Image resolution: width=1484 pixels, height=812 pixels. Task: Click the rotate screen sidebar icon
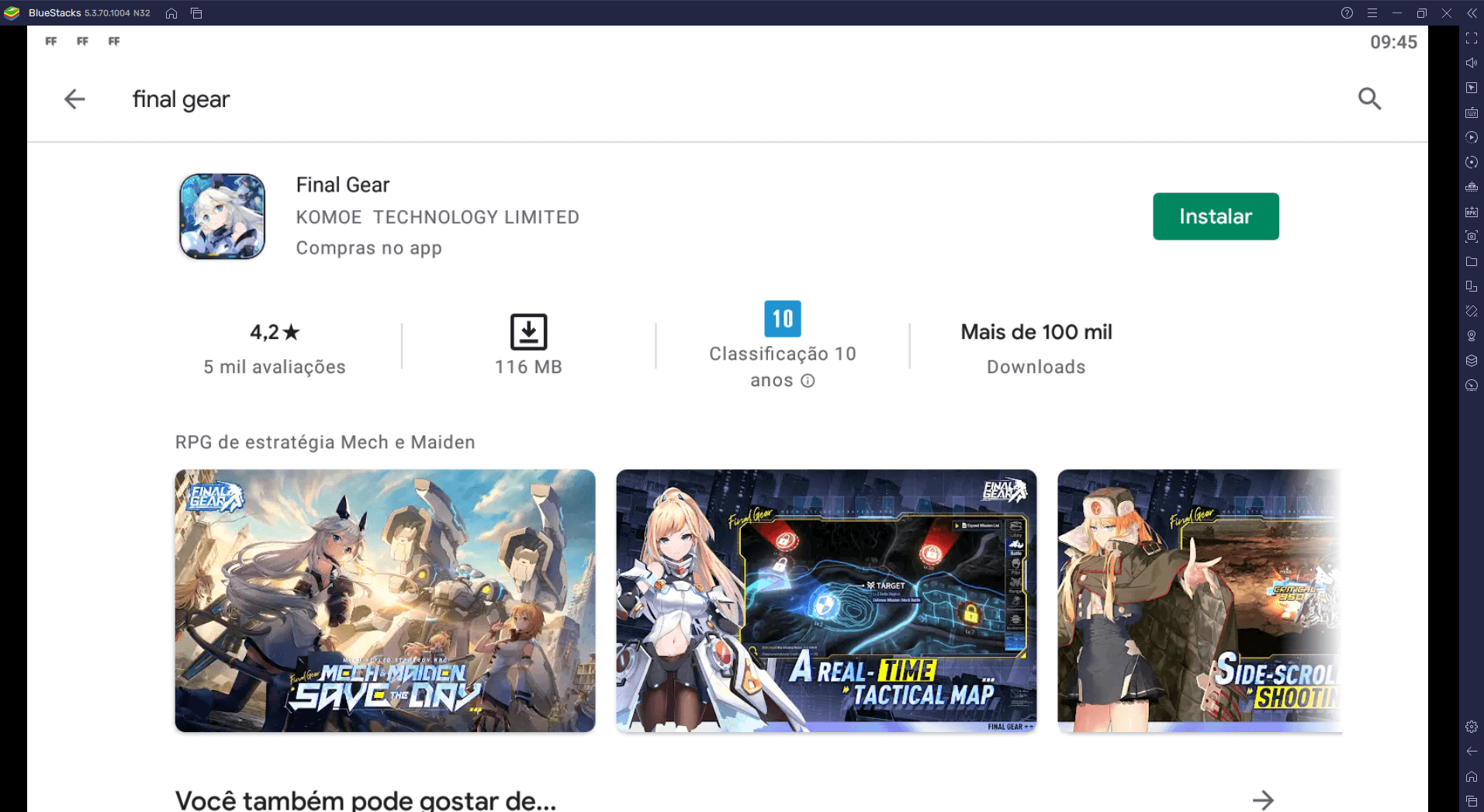coord(1472,286)
